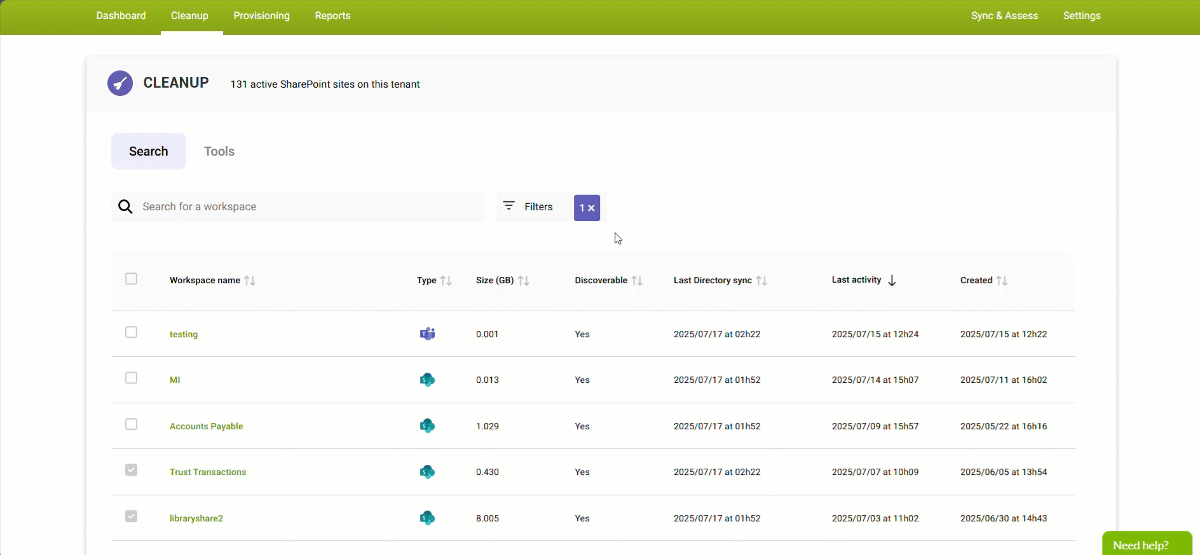Click SharePoint icon in libraryshare2 row
This screenshot has width=1200, height=555.
click(x=427, y=518)
